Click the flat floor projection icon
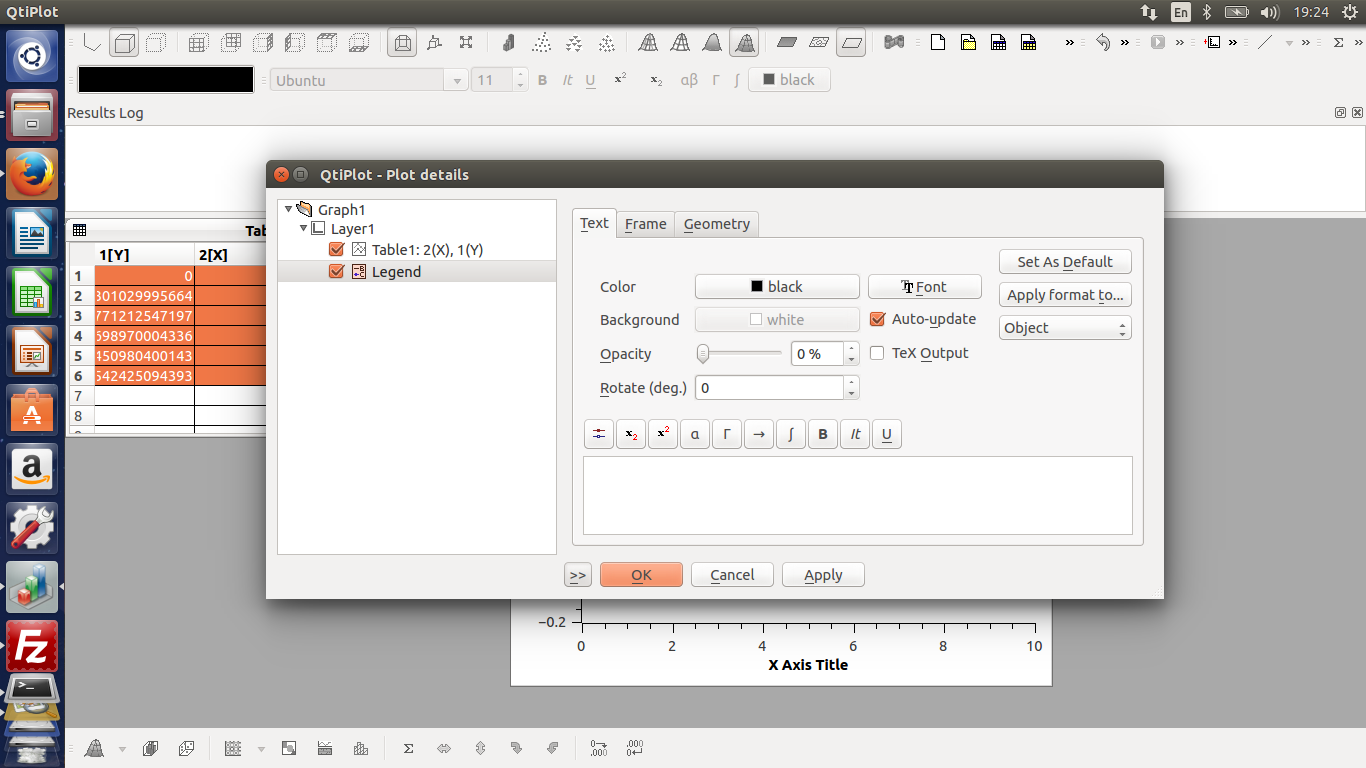The width and height of the screenshot is (1366, 768). click(786, 43)
